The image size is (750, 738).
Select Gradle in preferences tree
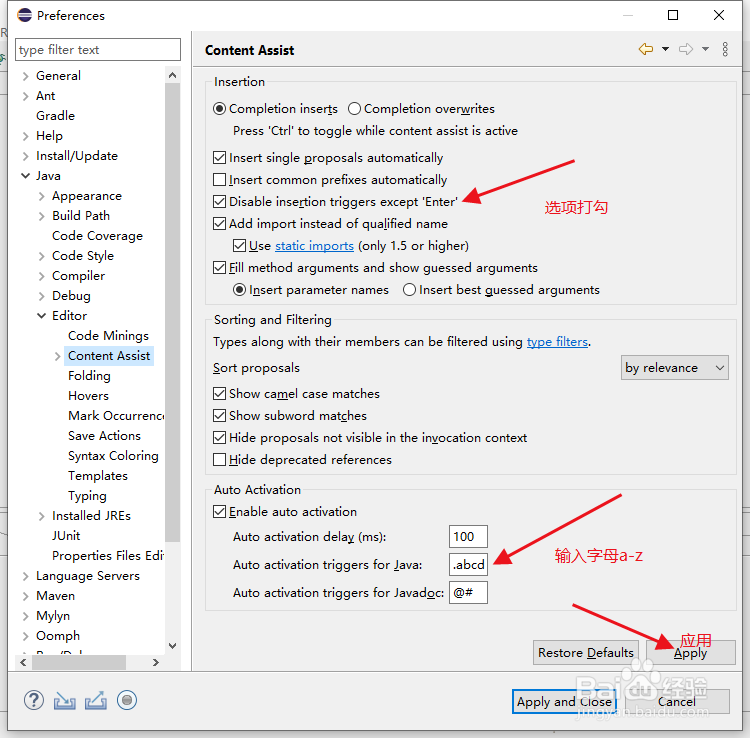click(55, 116)
